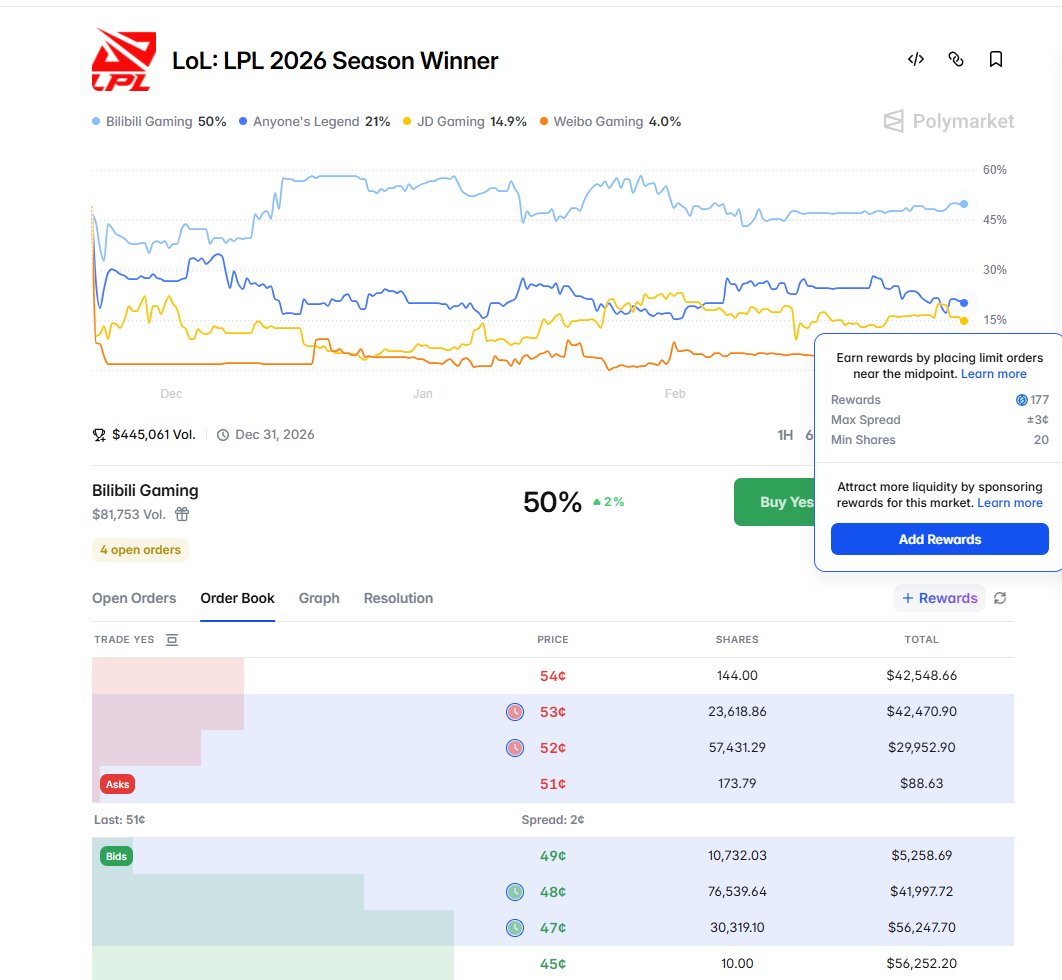Click JD Gaming legend entry
Screen dimensions: 1062x980
pyautogui.click(x=465, y=121)
